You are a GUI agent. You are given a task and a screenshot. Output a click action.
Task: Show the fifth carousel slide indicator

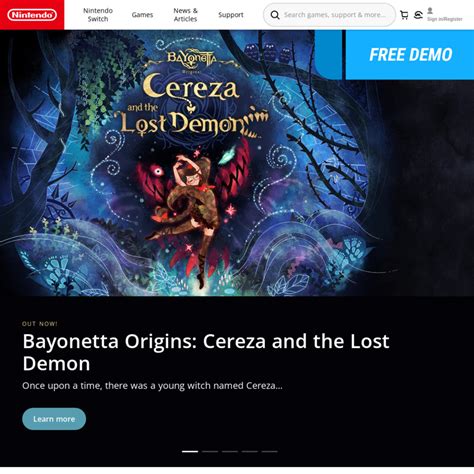click(x=269, y=451)
